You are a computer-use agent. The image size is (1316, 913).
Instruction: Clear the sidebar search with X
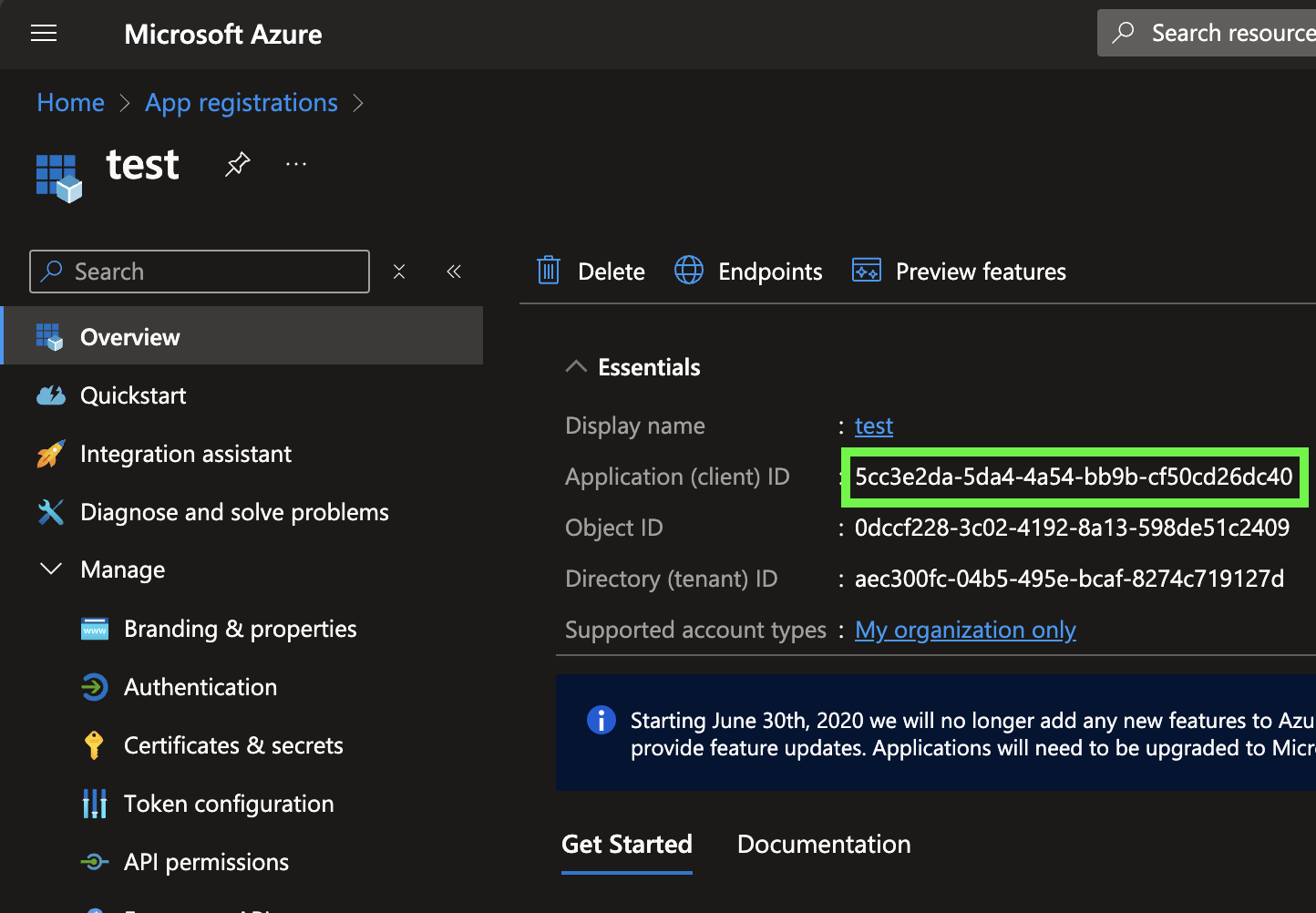(399, 272)
